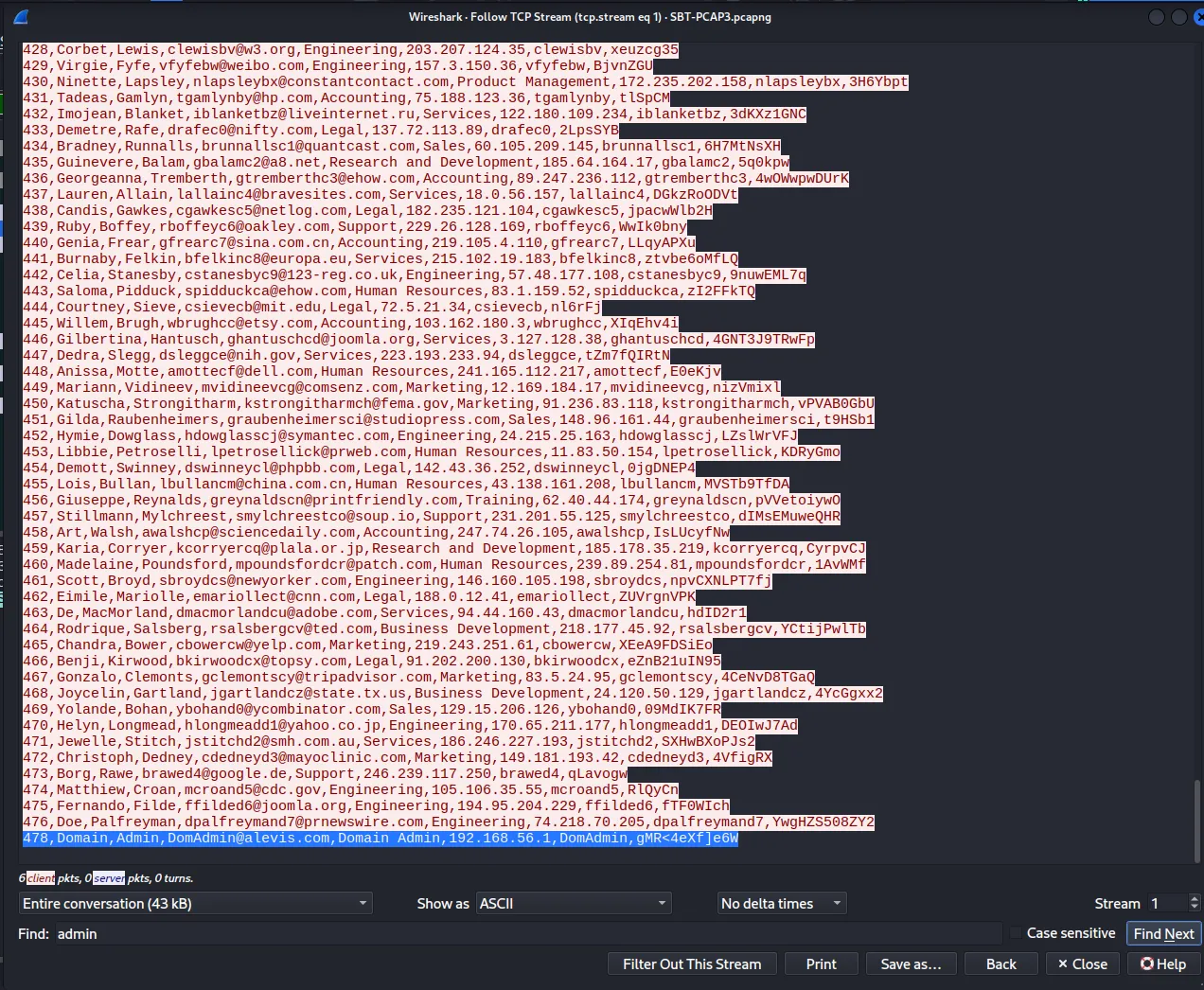Screen dimensions: 1204x990
Task: Click the Help button
Action: 1163,963
